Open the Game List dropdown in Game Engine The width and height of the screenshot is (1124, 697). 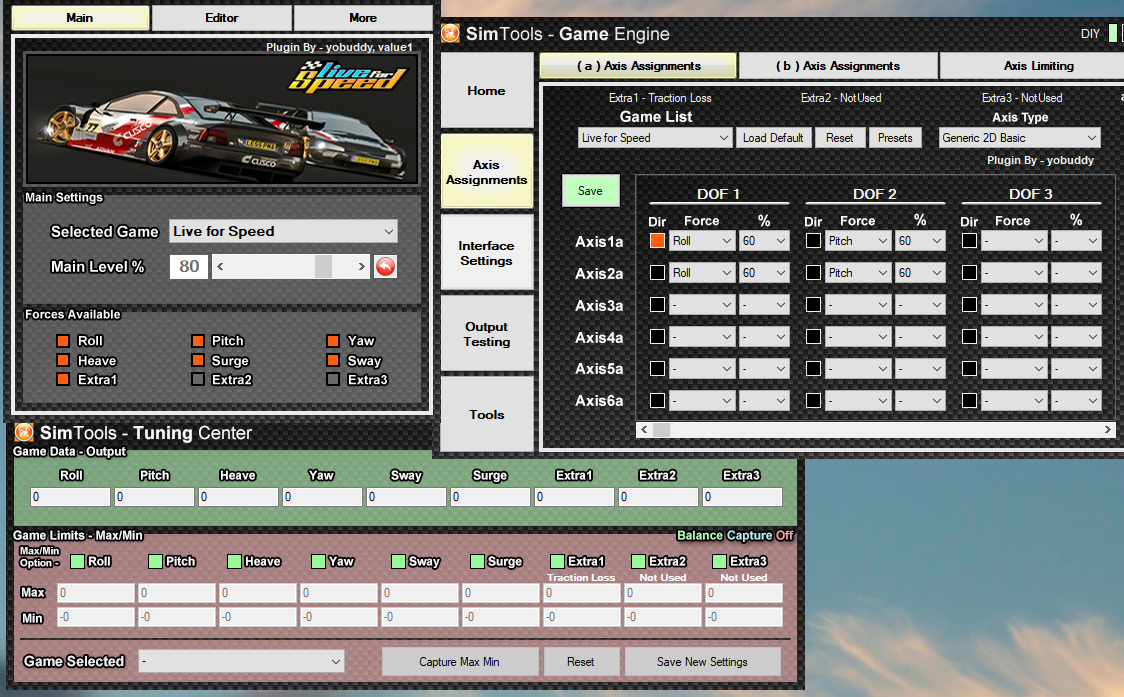pos(654,138)
